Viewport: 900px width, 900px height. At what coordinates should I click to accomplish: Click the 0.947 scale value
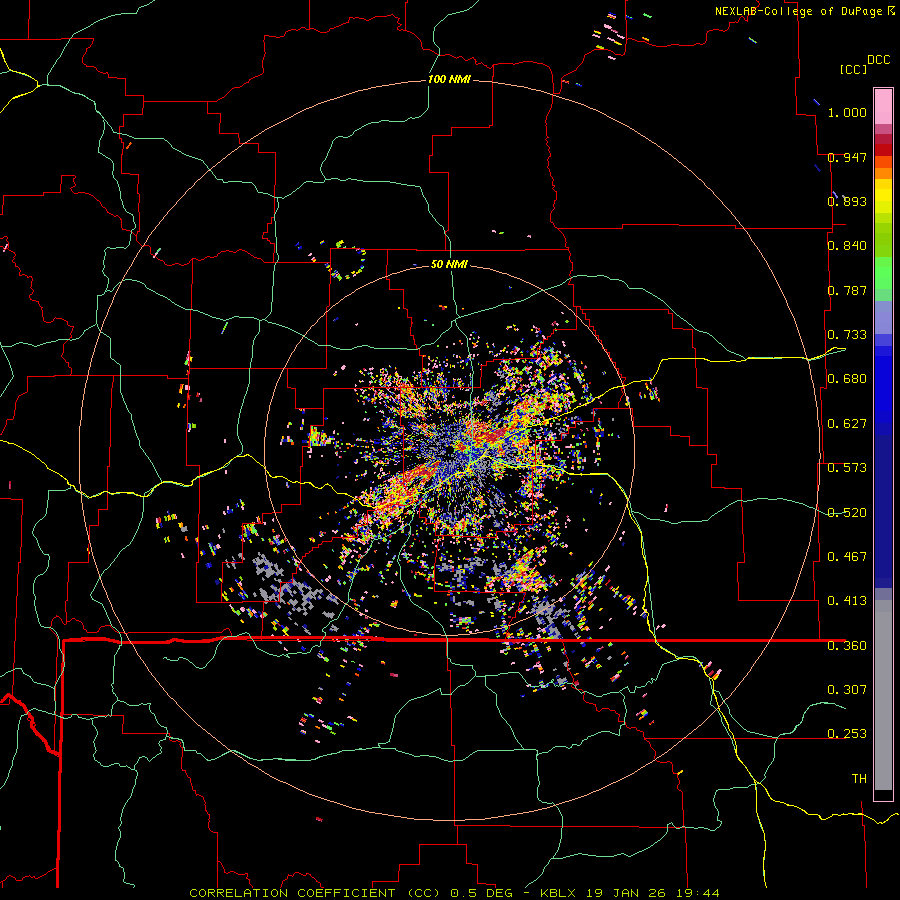pos(847,157)
